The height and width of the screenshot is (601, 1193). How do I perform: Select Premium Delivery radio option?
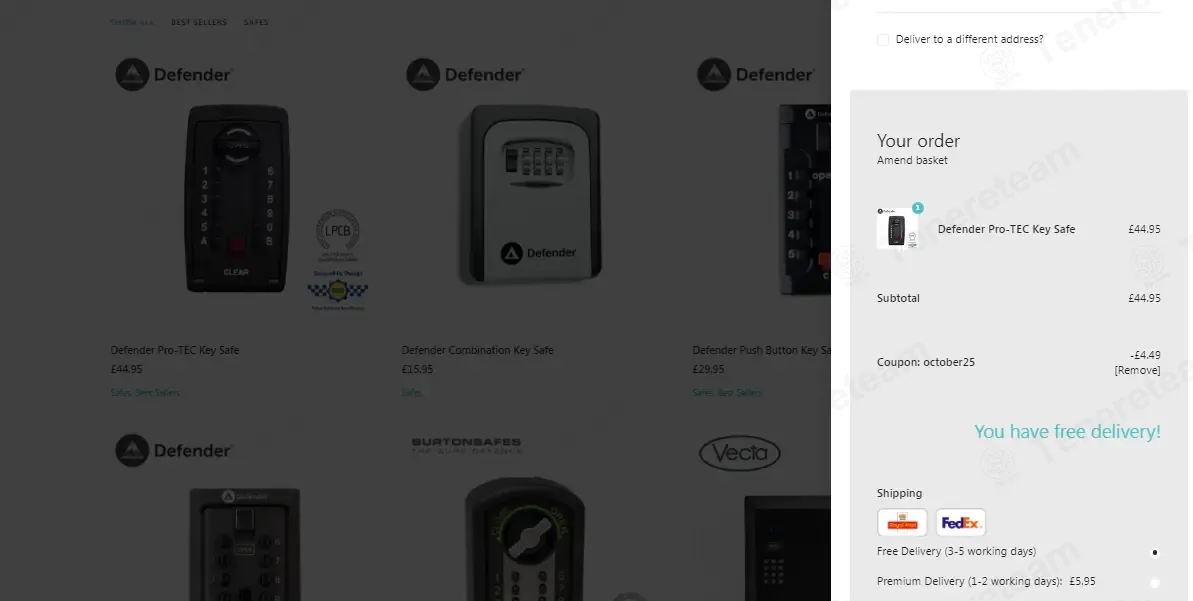click(1154, 583)
